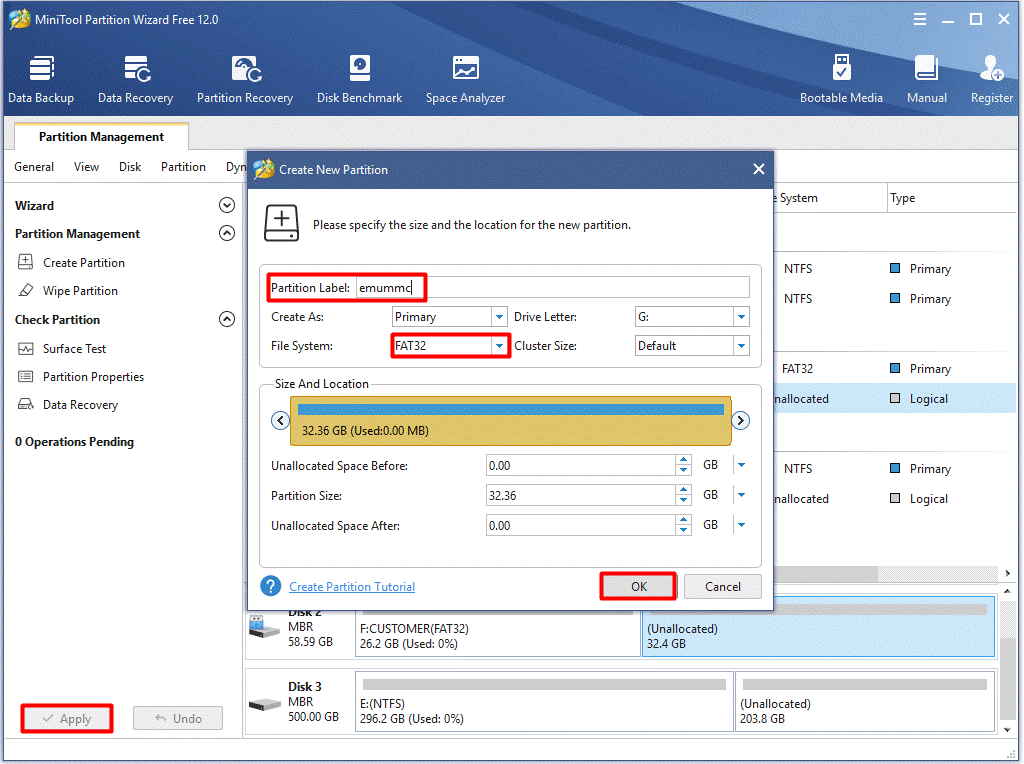Click the partition size bar in Size And Location
The height and width of the screenshot is (764, 1024).
511,421
